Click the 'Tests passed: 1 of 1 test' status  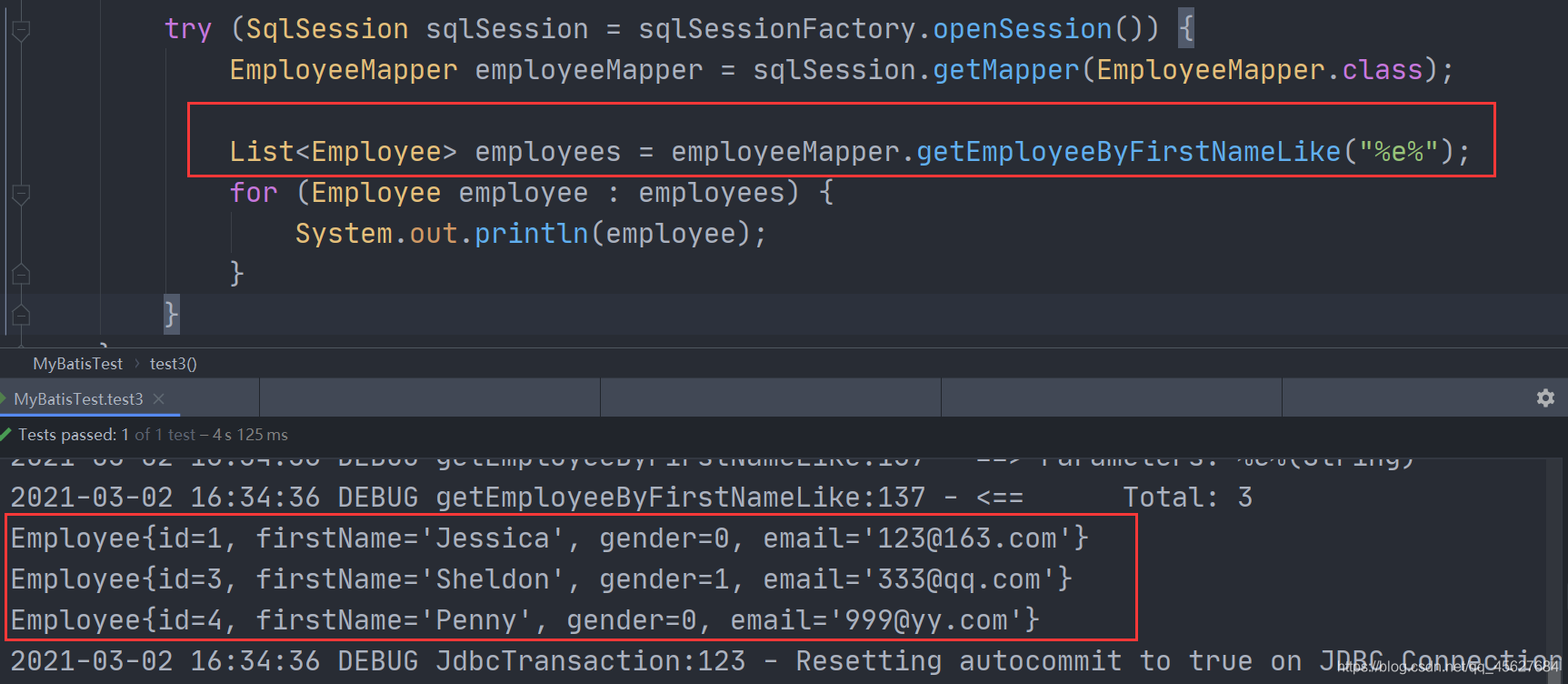tap(107, 435)
